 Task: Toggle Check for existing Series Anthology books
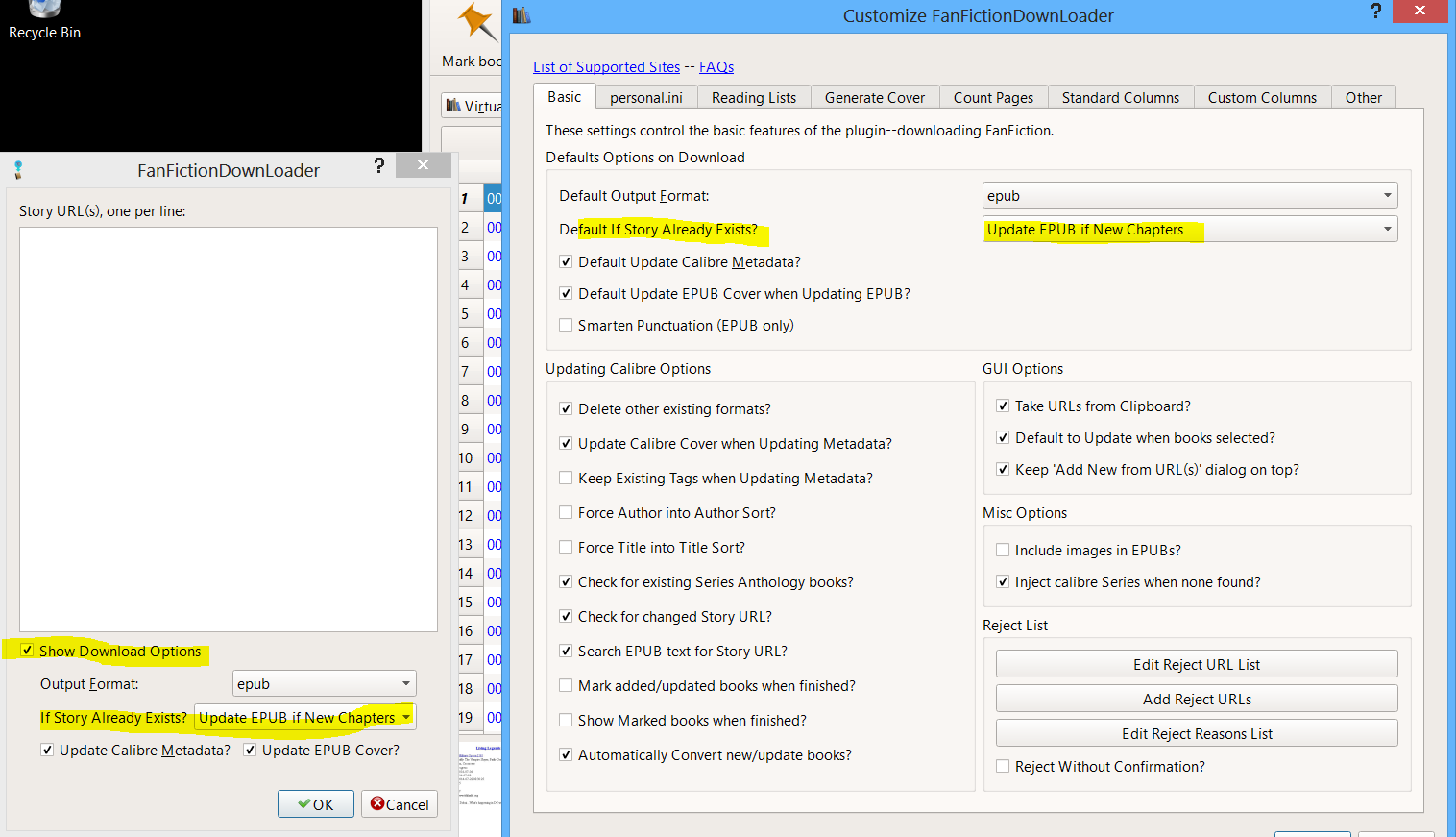point(566,581)
